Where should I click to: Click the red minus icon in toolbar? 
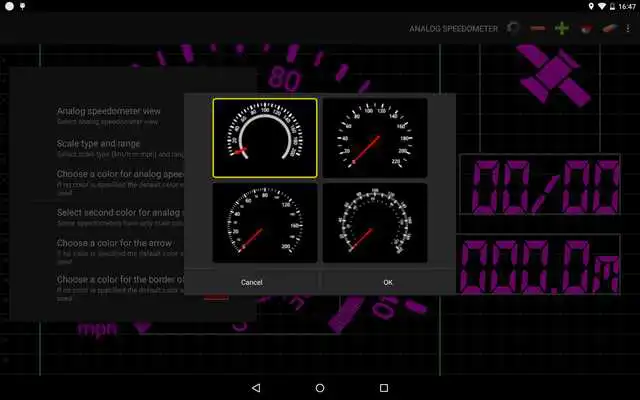coord(538,28)
